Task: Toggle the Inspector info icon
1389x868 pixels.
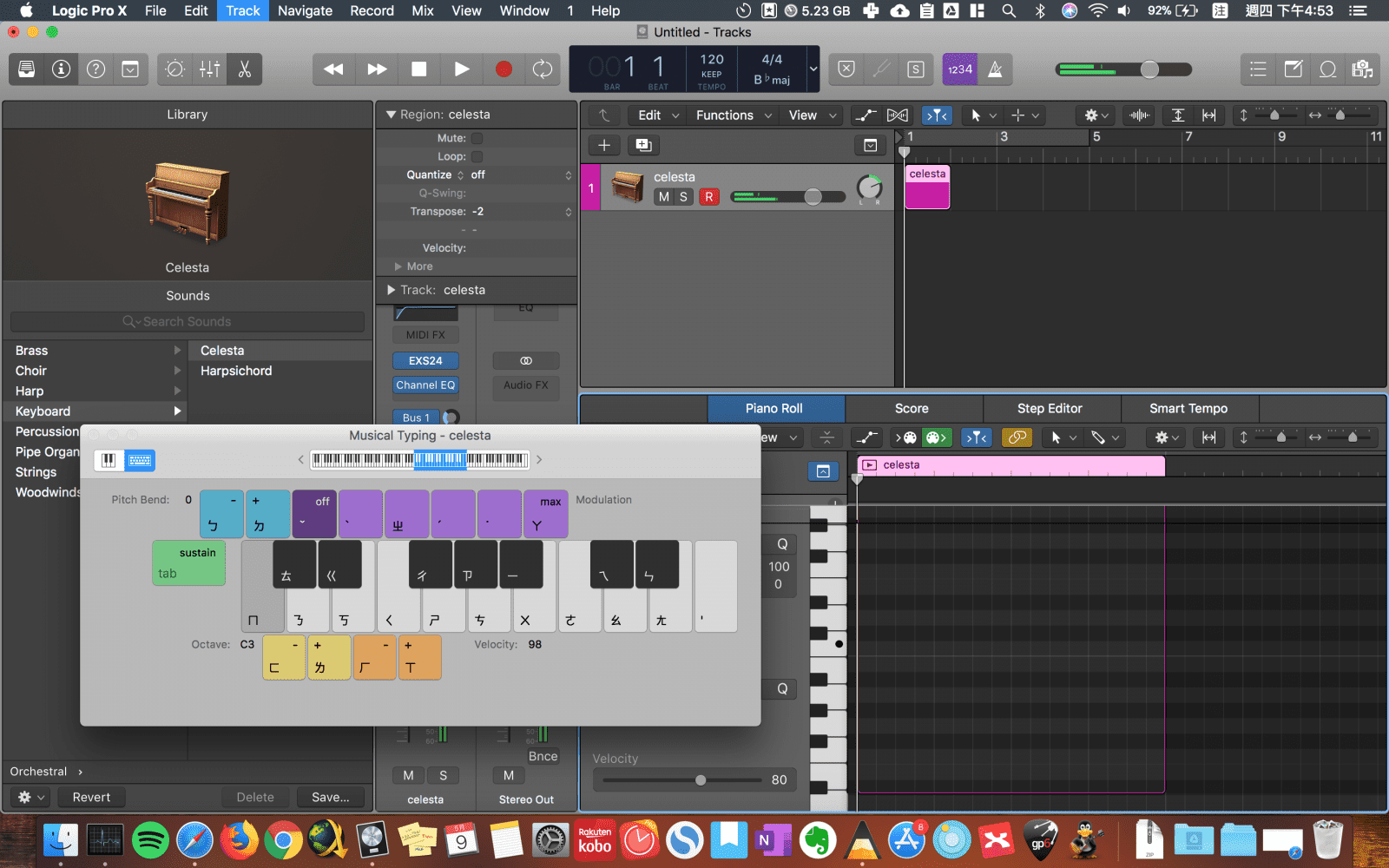Action: click(x=62, y=69)
